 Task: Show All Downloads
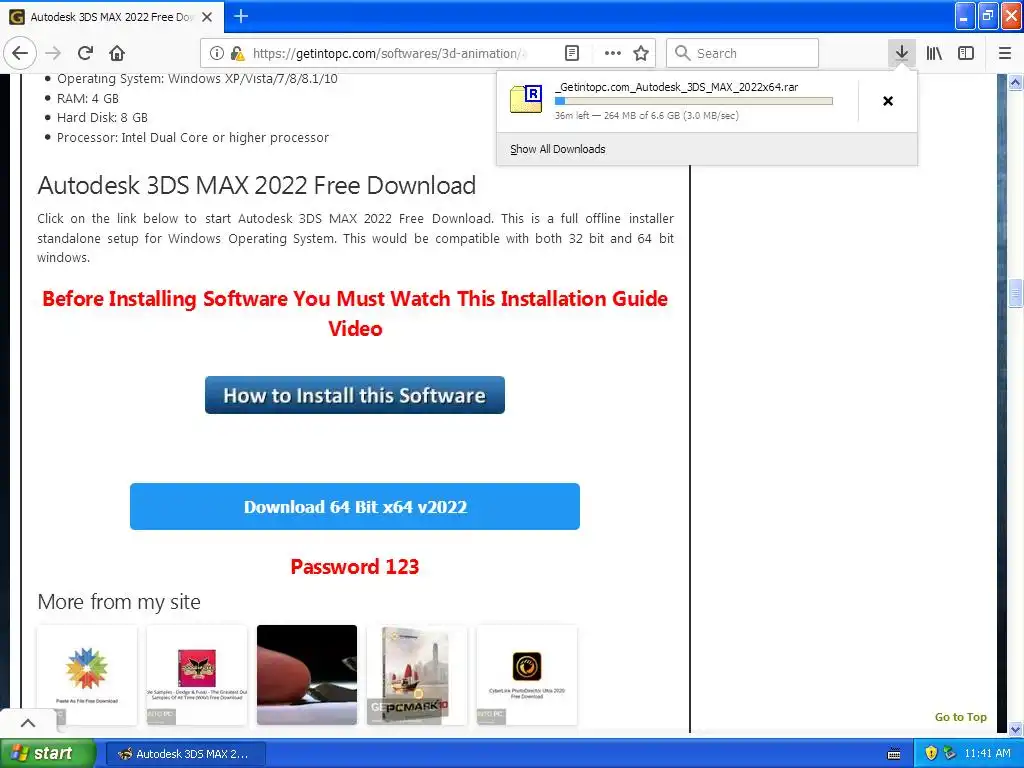click(x=558, y=149)
